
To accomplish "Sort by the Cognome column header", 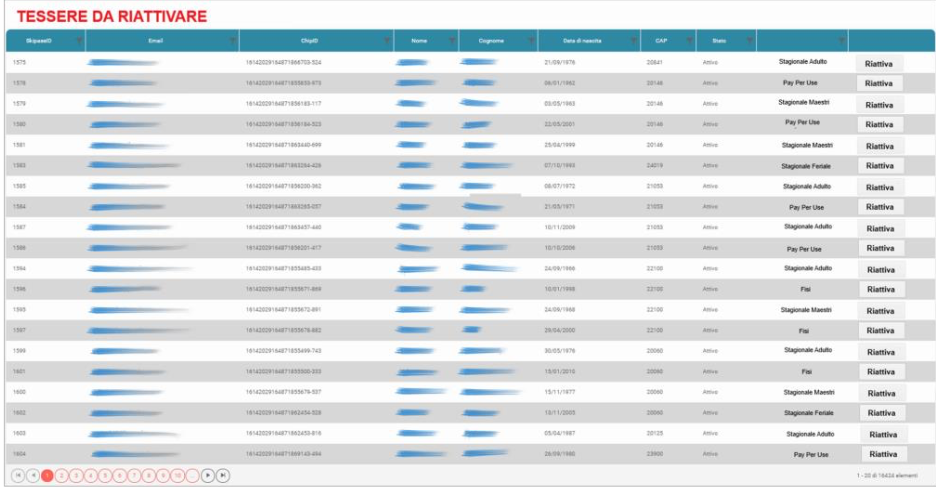I will [491, 41].
